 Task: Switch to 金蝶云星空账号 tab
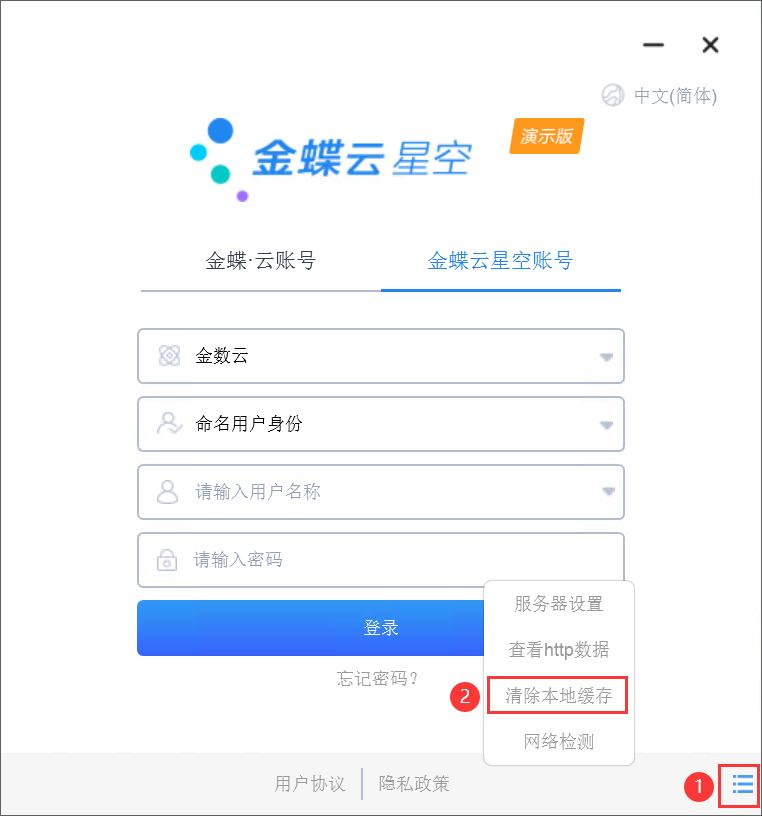tap(500, 261)
